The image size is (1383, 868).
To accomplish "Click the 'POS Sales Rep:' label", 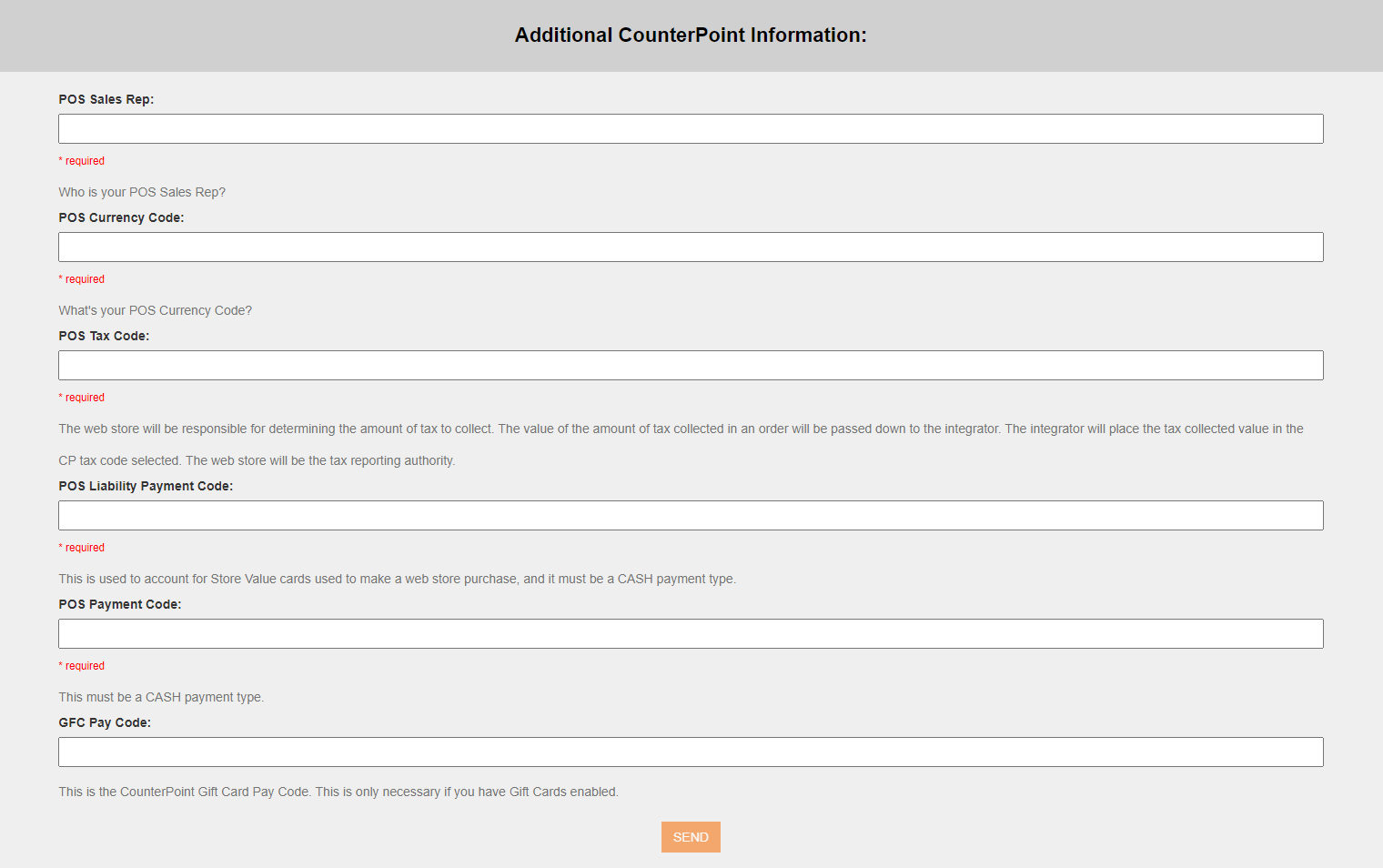I will 106,99.
